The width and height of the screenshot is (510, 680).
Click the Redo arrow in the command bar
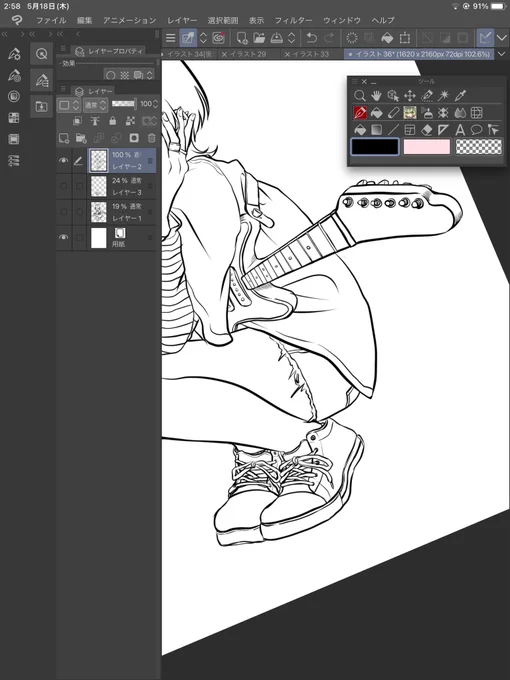point(329,38)
